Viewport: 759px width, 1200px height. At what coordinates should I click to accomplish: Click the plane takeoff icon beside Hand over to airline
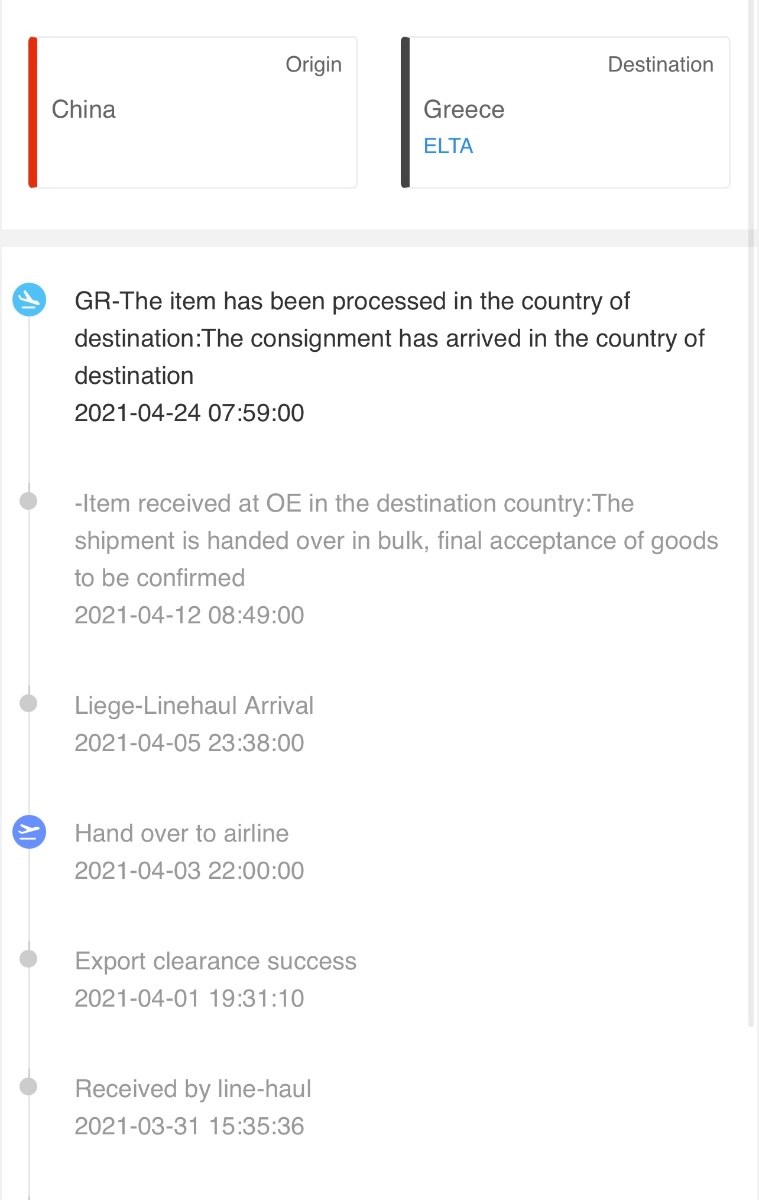[x=29, y=832]
